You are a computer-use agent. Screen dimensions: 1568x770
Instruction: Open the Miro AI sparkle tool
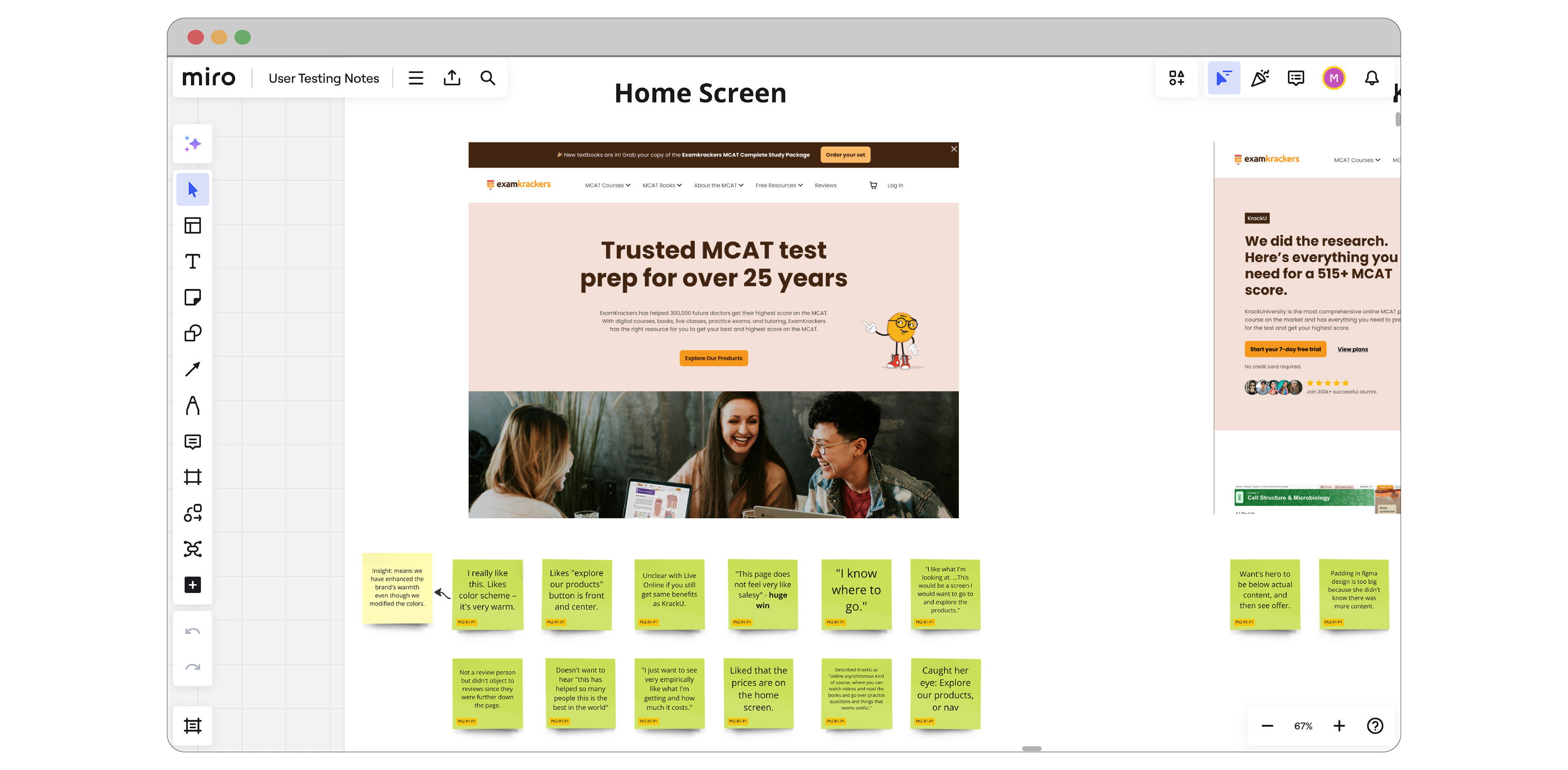[x=192, y=144]
